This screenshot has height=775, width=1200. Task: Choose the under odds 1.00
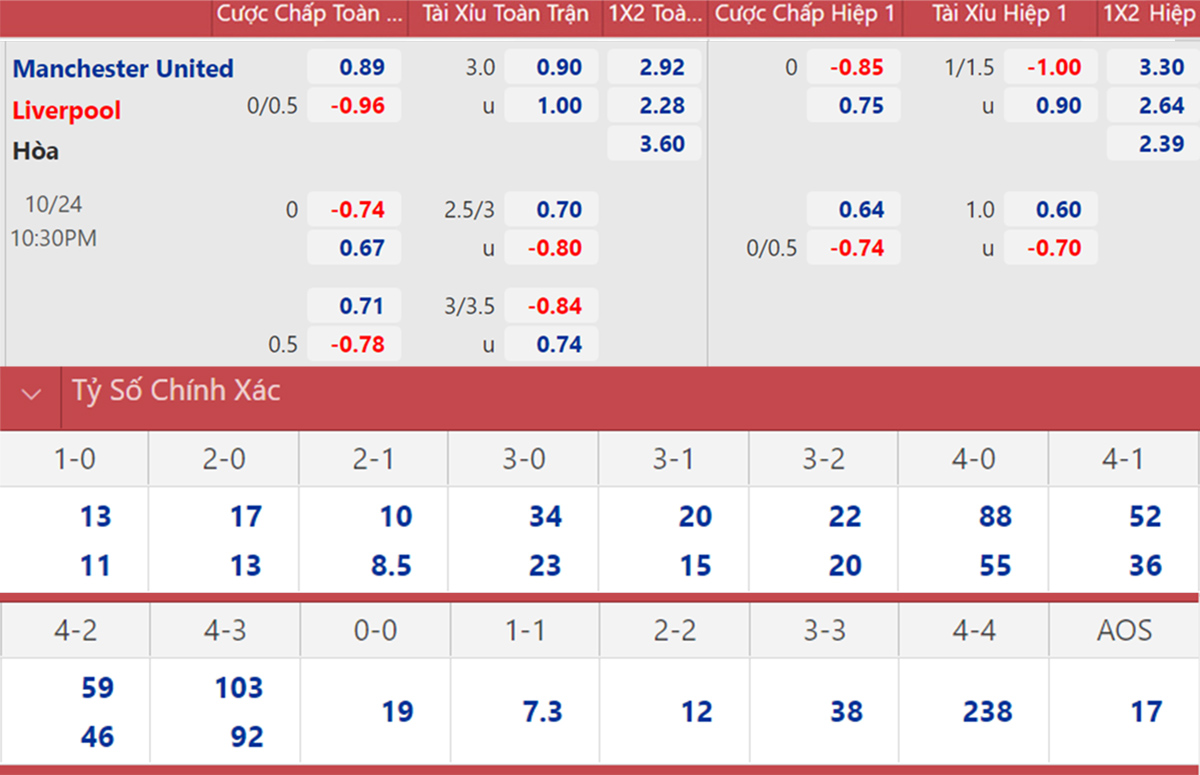tap(552, 106)
